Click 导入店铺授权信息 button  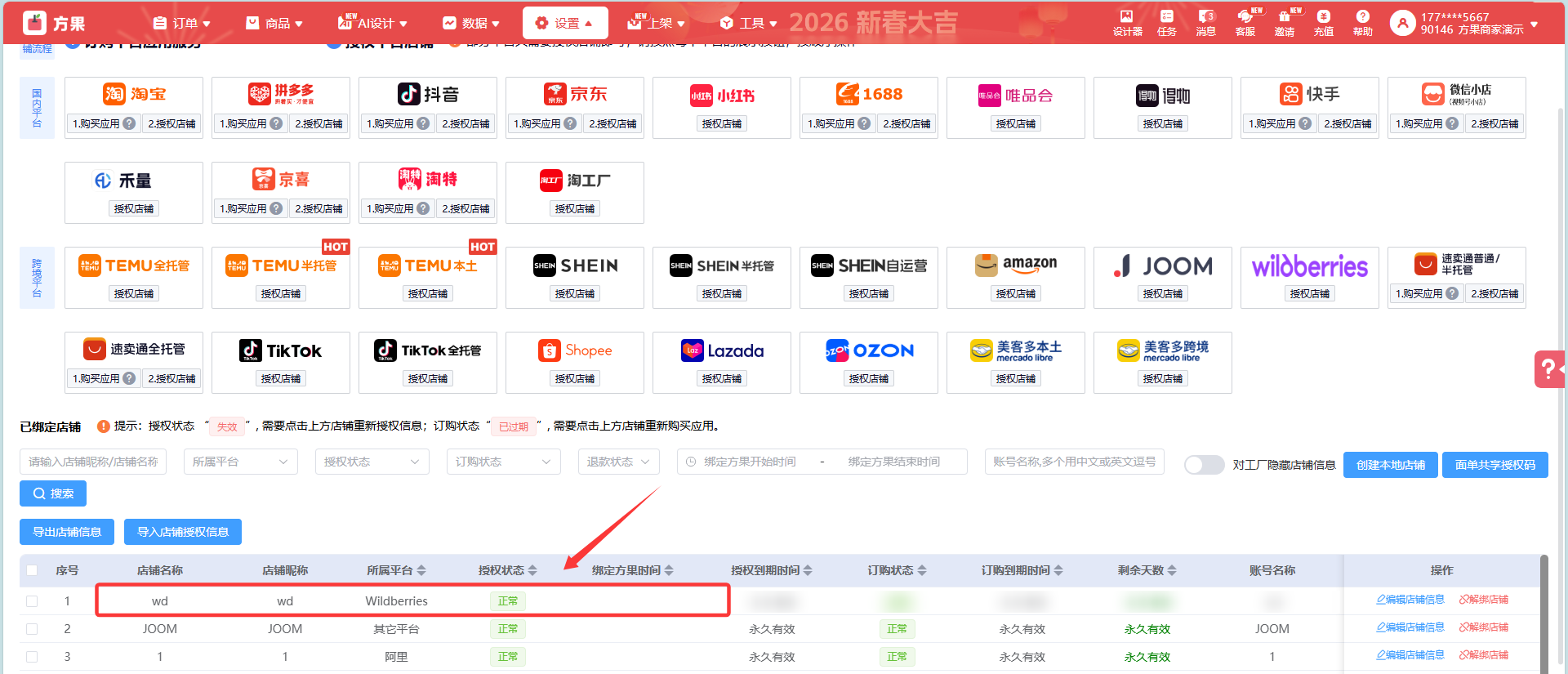183,532
